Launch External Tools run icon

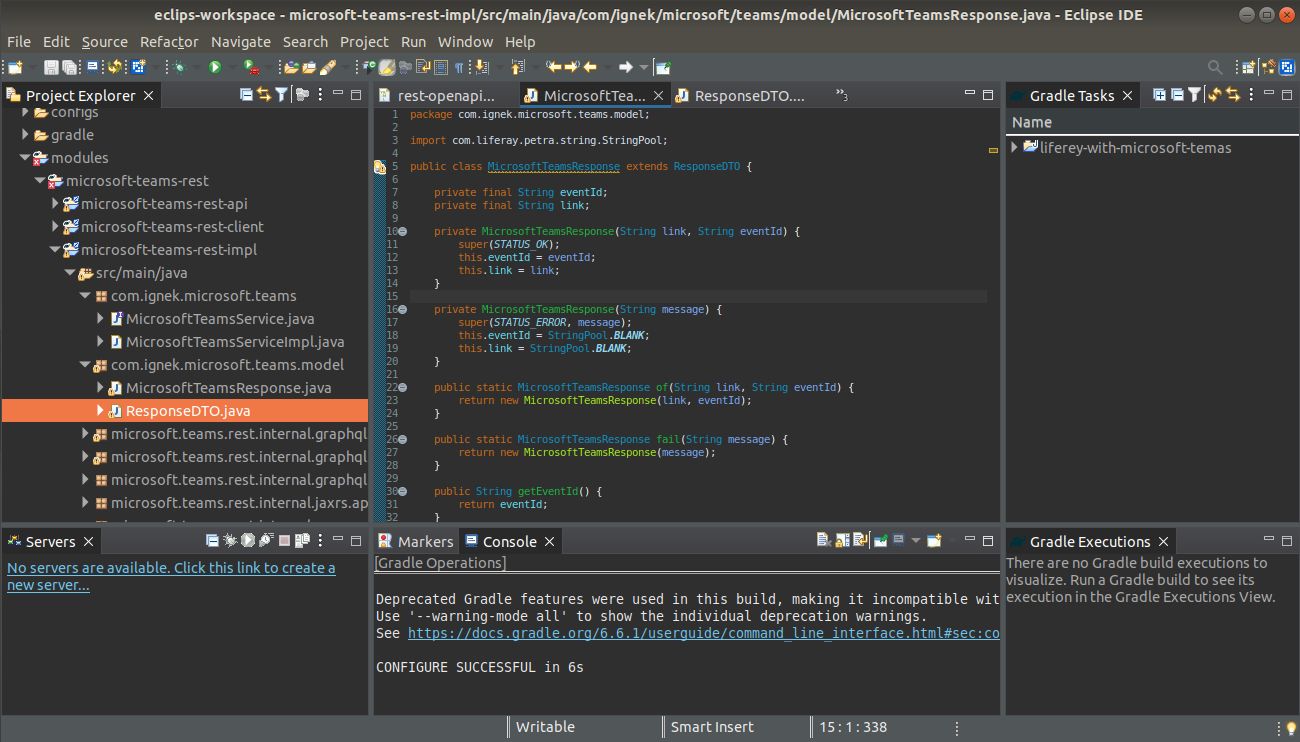coord(251,67)
